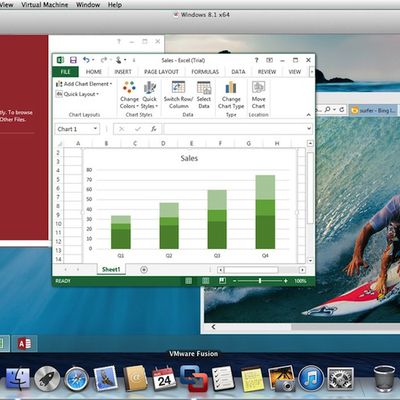400x400 pixels.
Task: Open the Name Box dropdown arrow
Action: tap(95, 129)
